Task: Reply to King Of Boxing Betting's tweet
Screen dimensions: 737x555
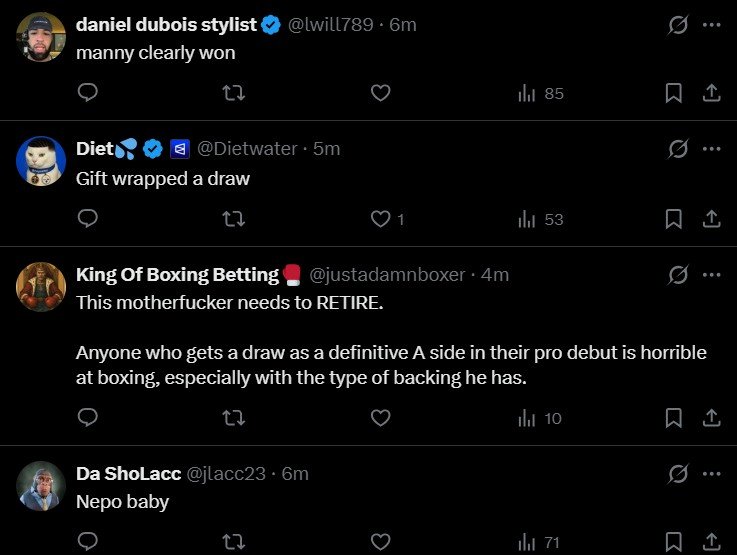Action: (87, 418)
